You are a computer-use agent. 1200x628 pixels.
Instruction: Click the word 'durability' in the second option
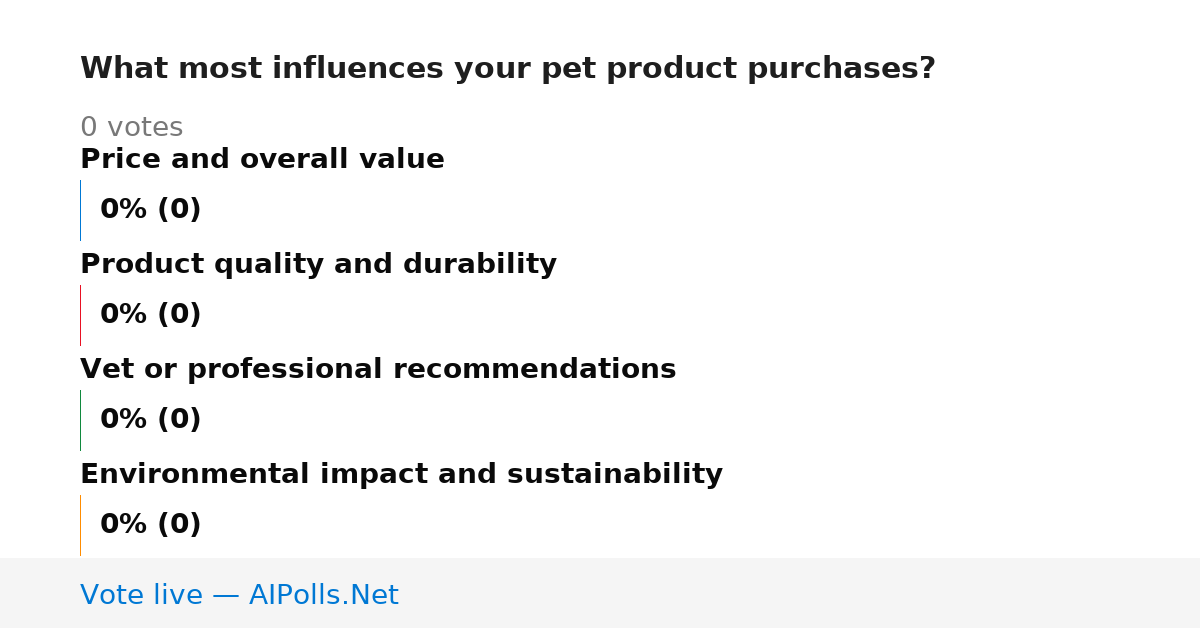[480, 264]
